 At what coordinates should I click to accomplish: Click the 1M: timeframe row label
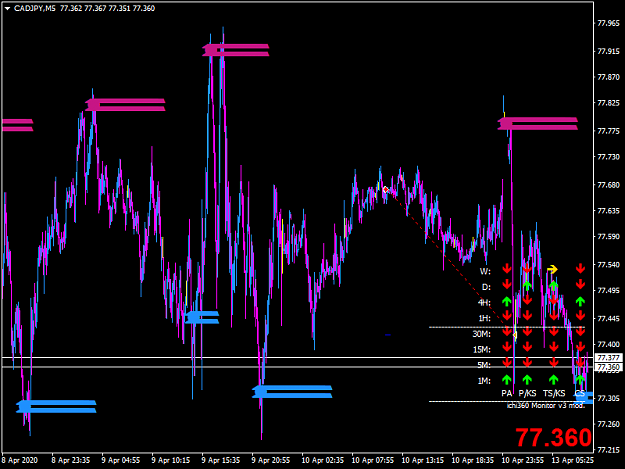pyautogui.click(x=484, y=381)
